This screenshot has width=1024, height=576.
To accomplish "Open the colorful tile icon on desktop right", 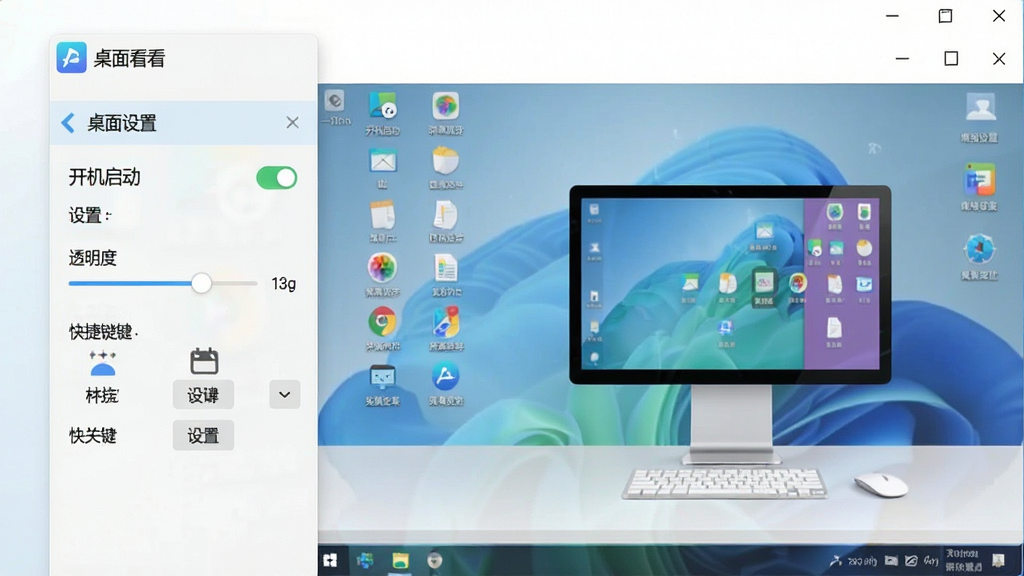I will coord(979,180).
